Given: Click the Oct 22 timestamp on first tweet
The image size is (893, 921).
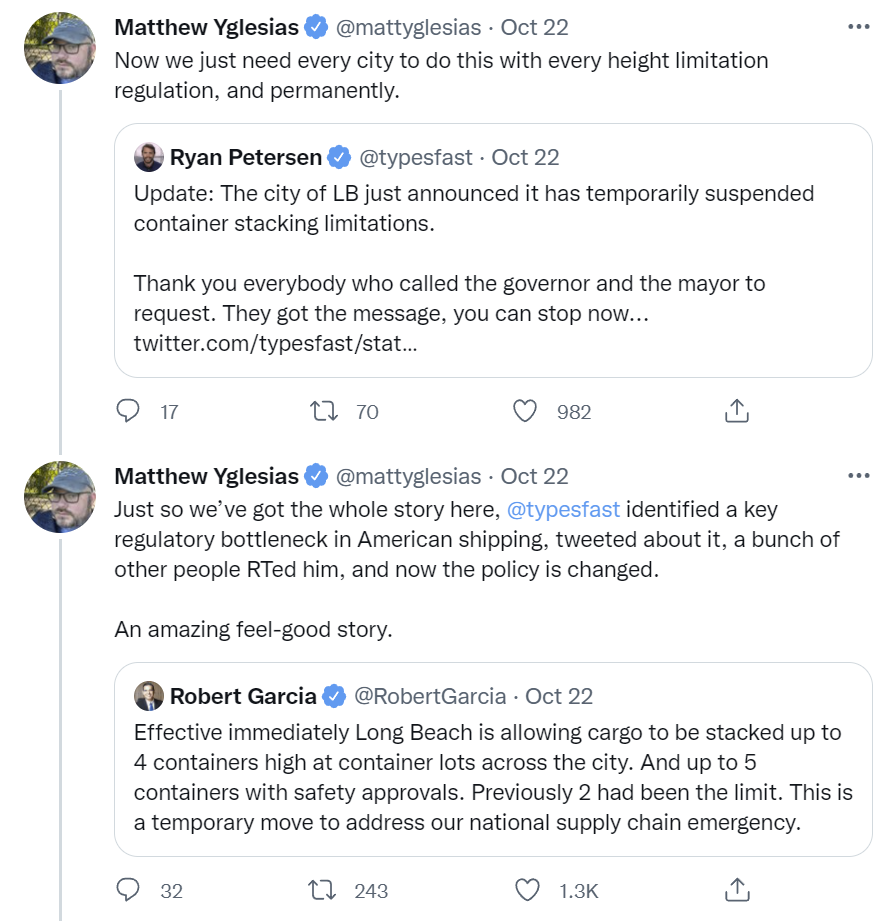Looking at the screenshot, I should 533,27.
